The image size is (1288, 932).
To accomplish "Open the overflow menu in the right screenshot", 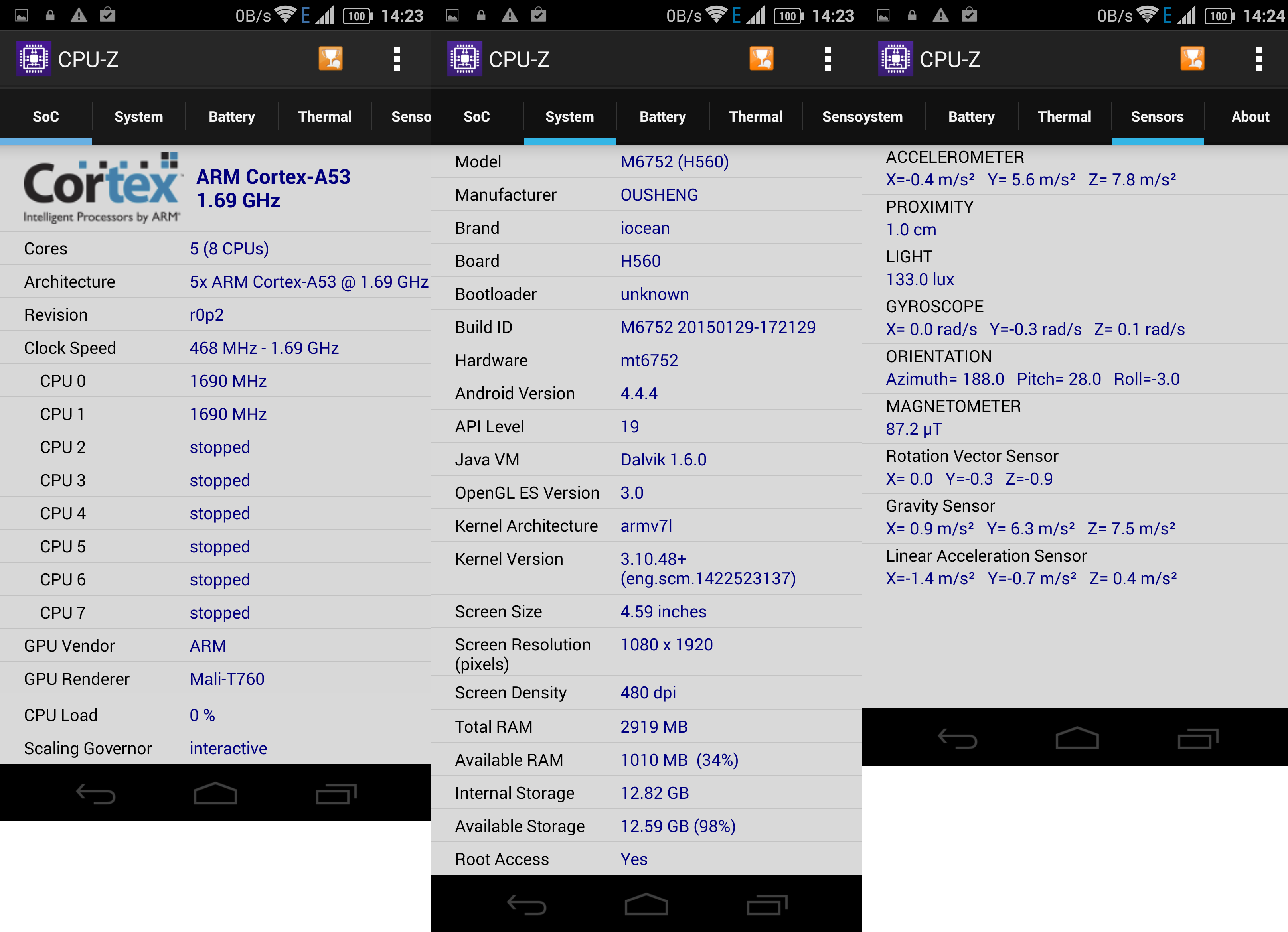I will [1258, 59].
